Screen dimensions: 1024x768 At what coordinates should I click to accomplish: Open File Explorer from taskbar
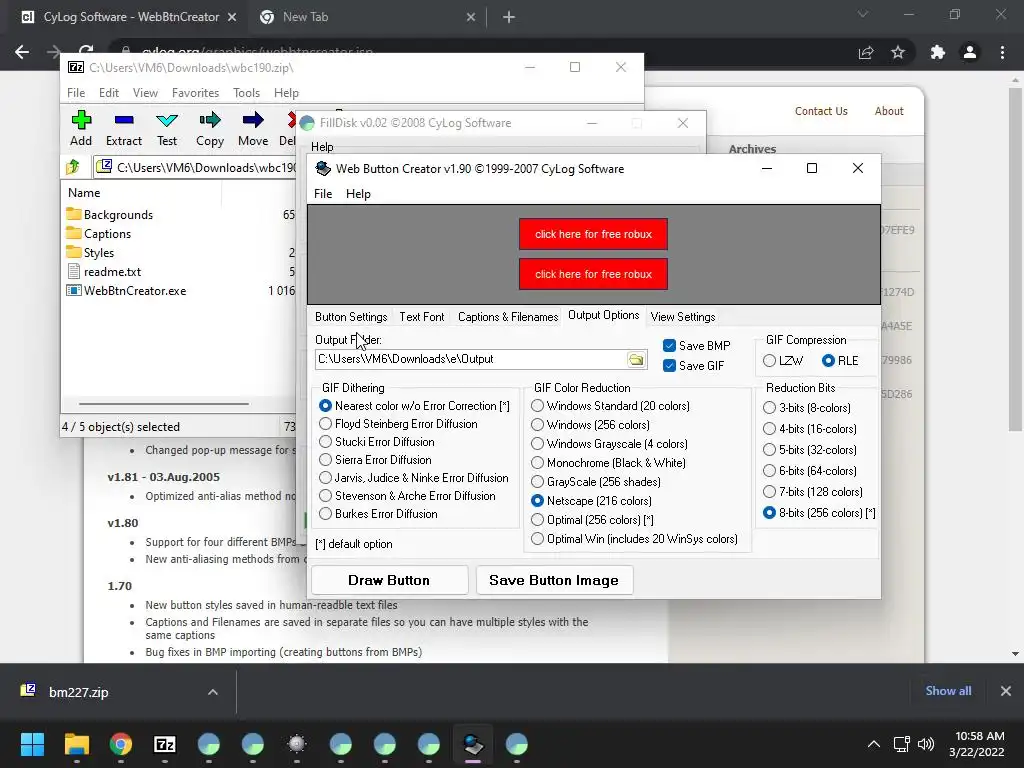click(x=76, y=744)
